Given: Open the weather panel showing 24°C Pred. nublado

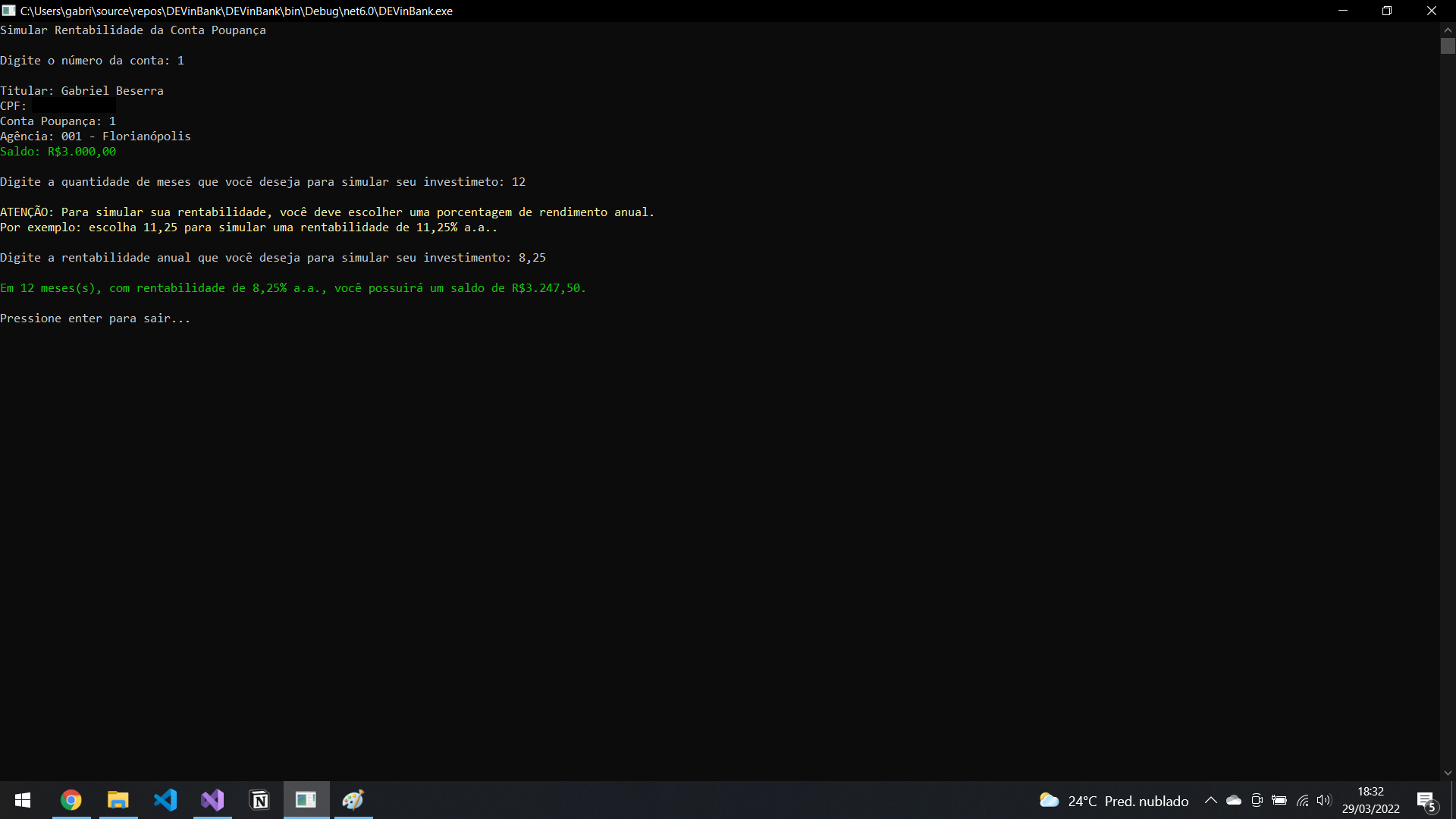Looking at the screenshot, I should pos(1111,800).
